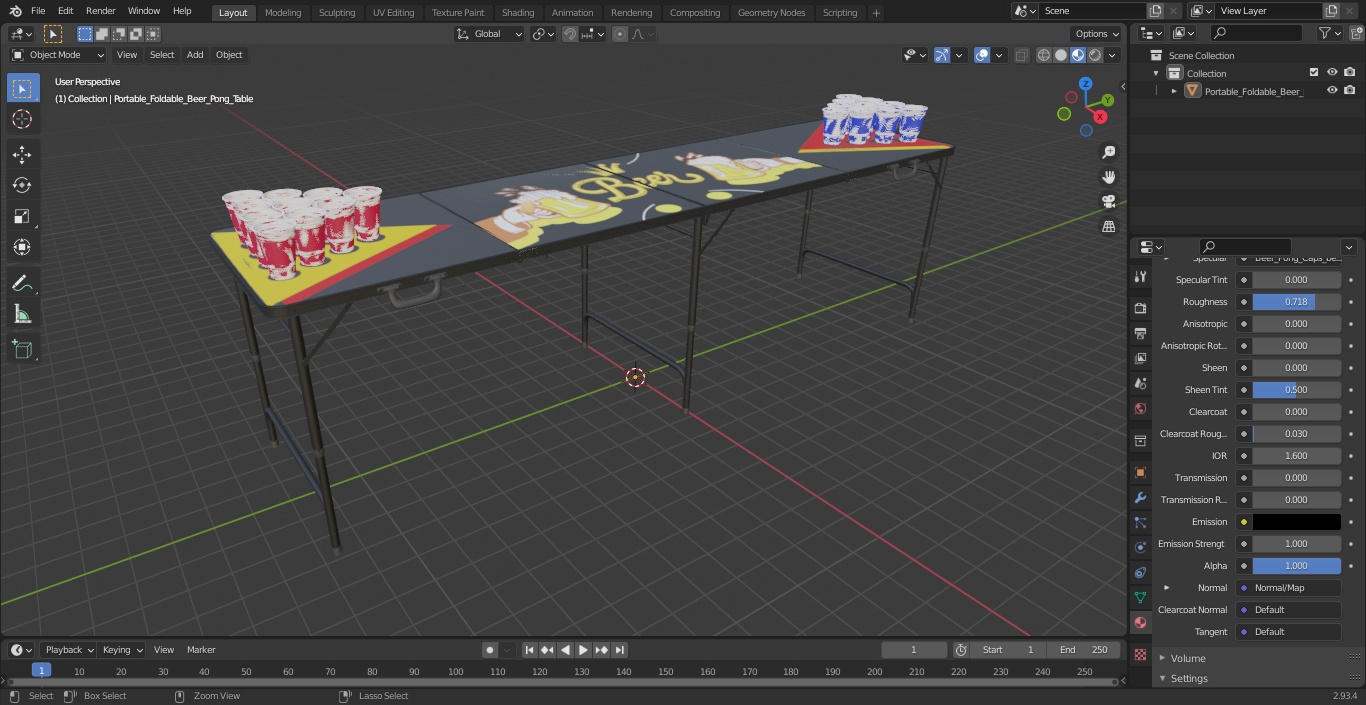The image size is (1366, 705).
Task: Toggle X-ray display mode
Action: pyautogui.click(x=1021, y=55)
